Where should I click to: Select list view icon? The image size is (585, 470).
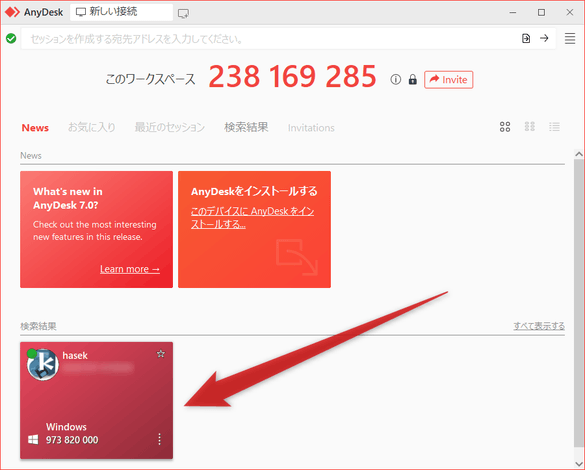tap(554, 127)
